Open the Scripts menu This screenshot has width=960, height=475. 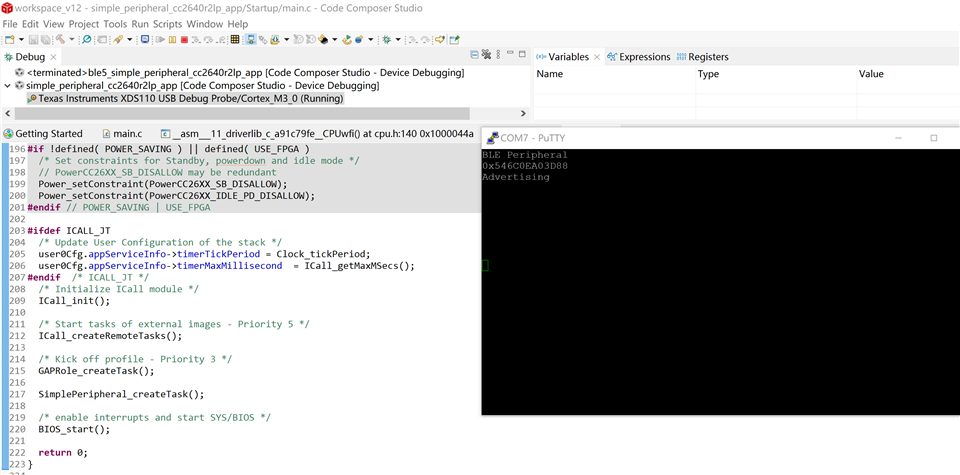coord(167,24)
